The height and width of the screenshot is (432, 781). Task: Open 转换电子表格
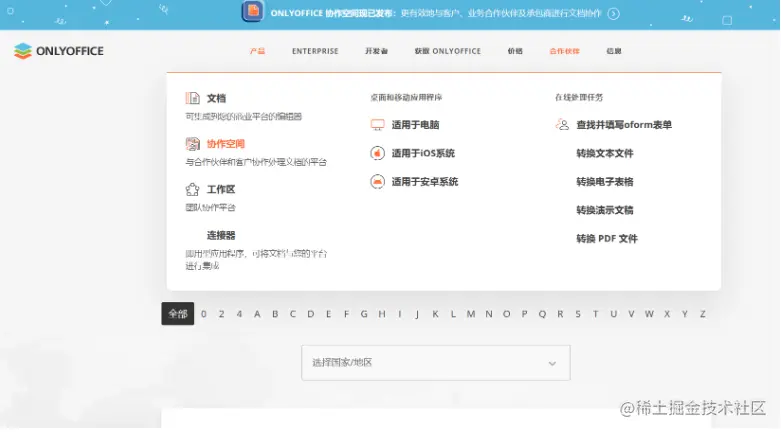click(605, 181)
